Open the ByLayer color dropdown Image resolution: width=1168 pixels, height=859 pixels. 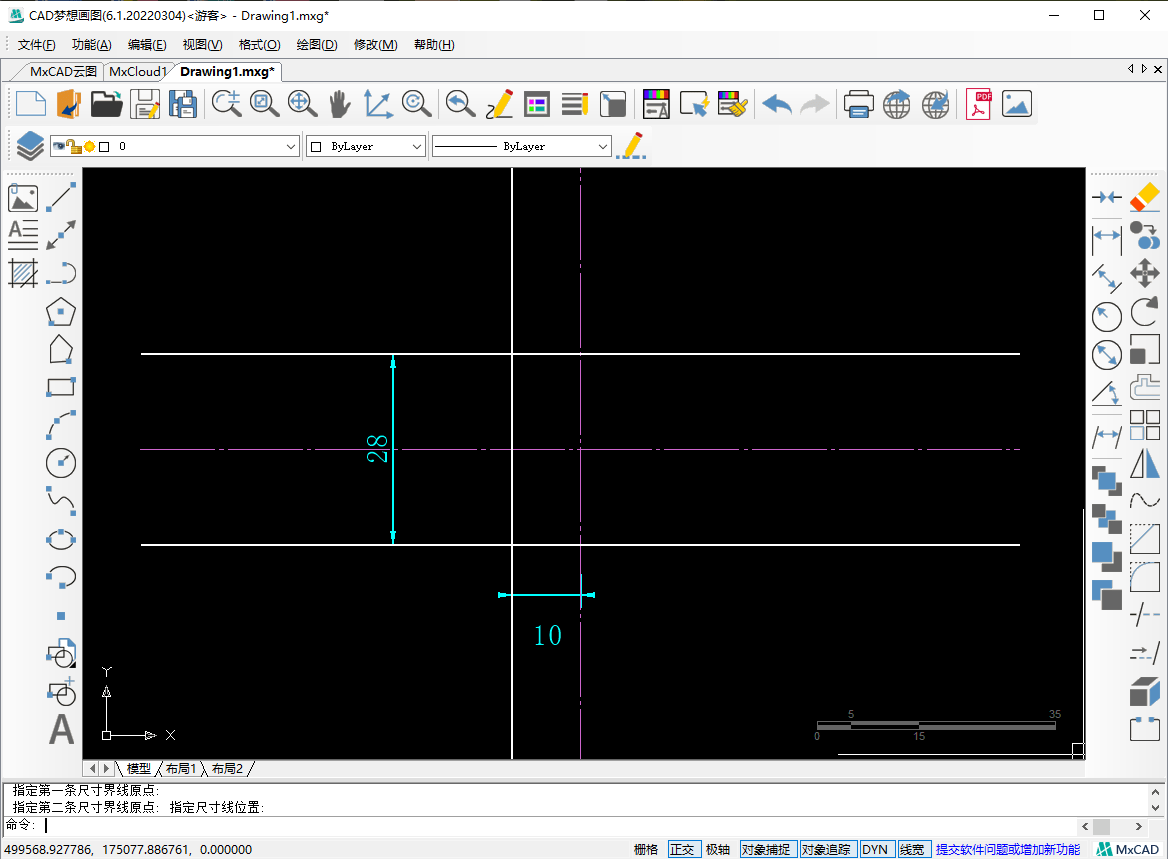(417, 147)
